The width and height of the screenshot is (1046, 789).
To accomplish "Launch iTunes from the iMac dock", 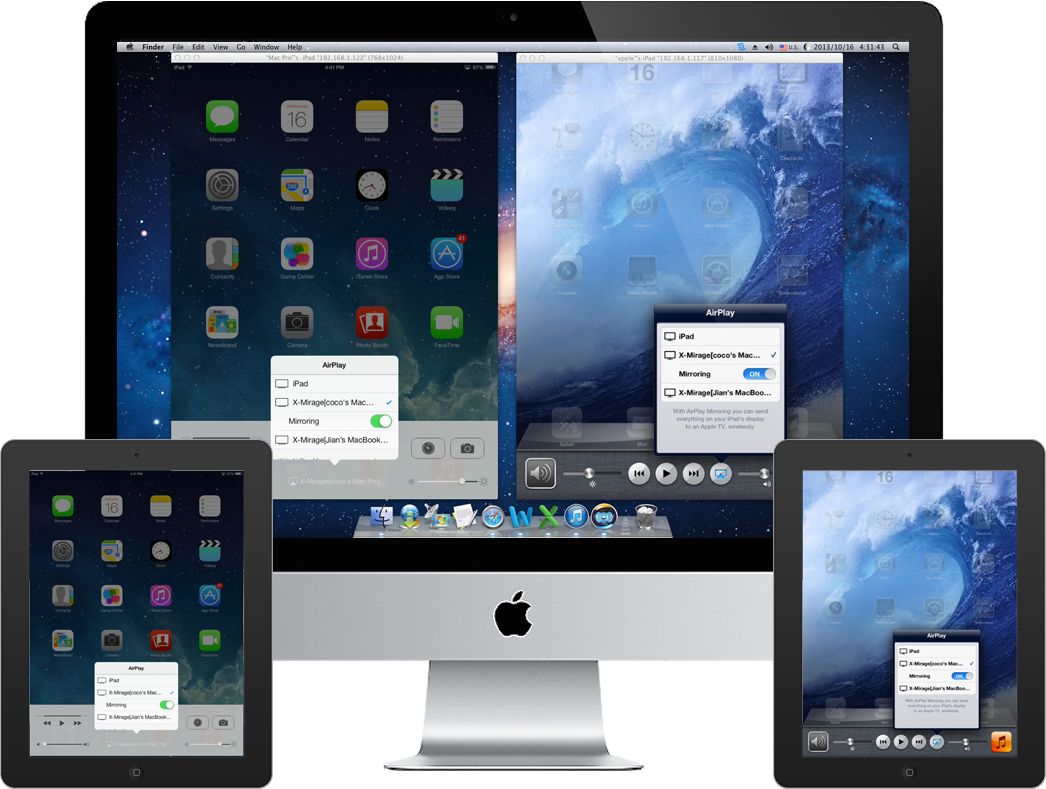I will point(576,517).
